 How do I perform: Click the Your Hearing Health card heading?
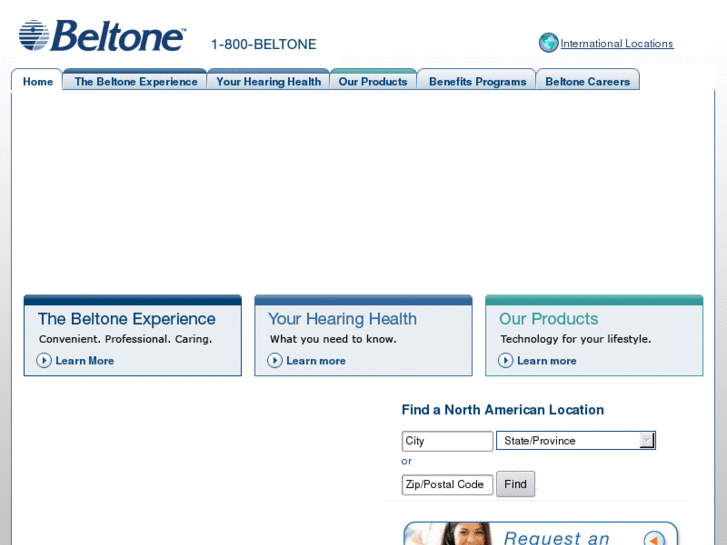pos(342,319)
